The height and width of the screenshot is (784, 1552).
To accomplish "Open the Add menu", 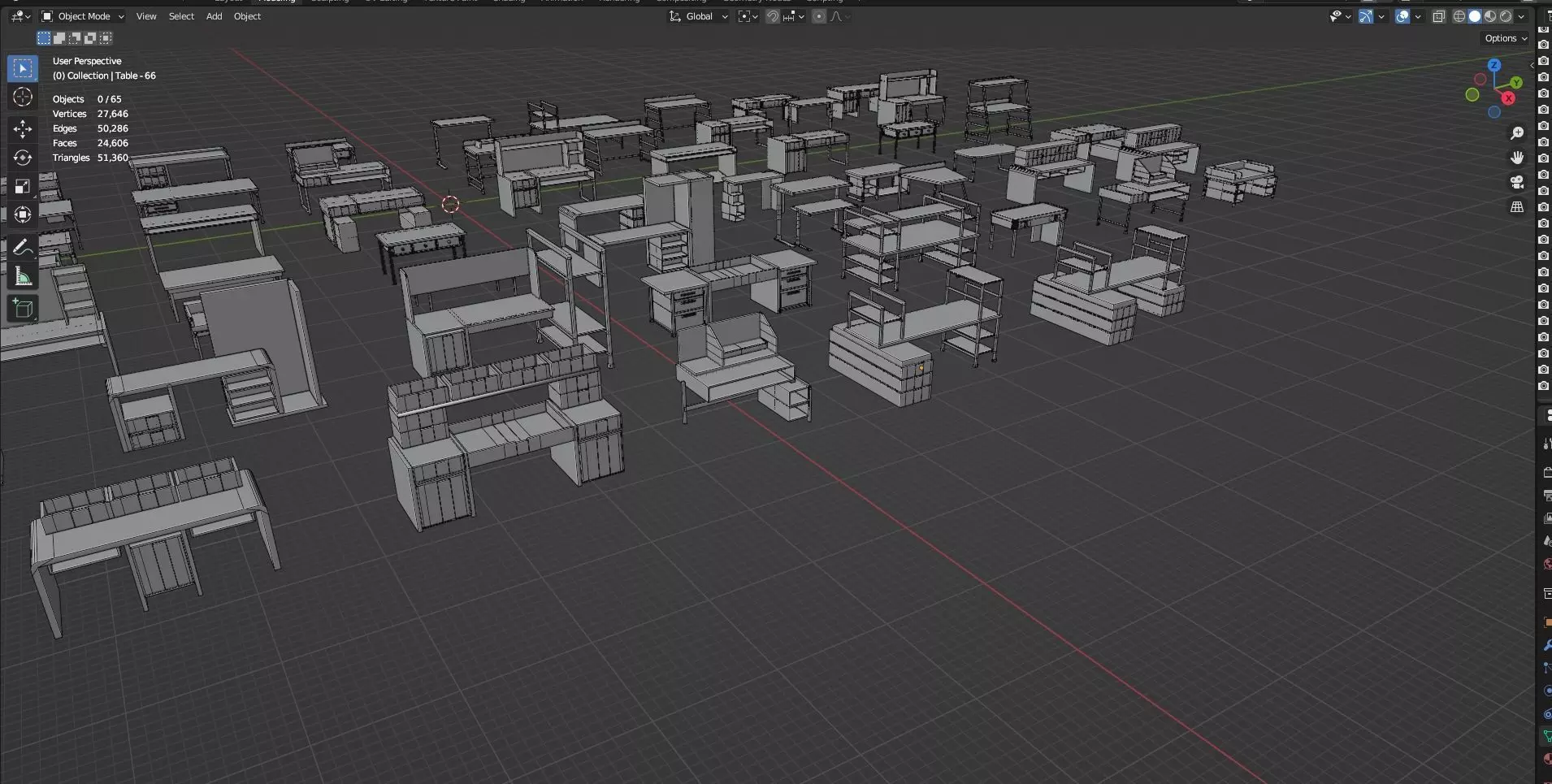I will (214, 16).
